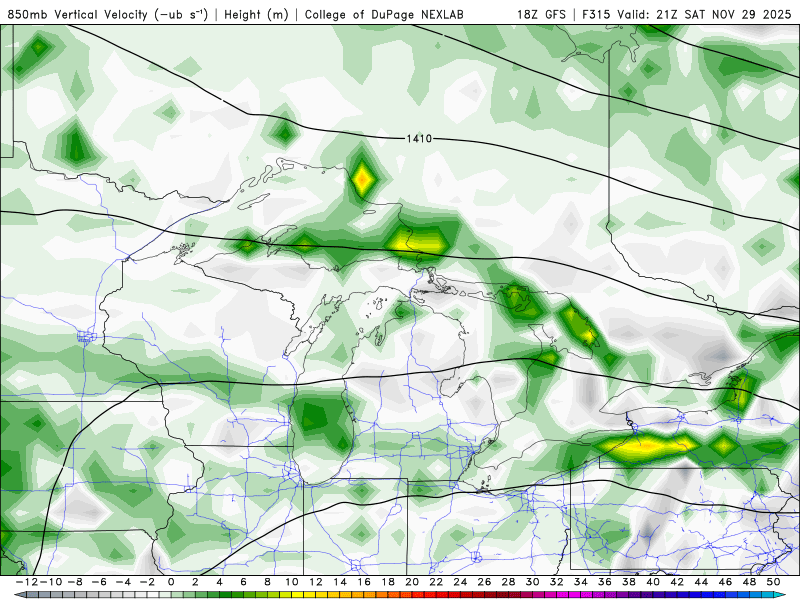Click the "-8" color scale label
Image resolution: width=800 pixels, height=600 pixels.
pyautogui.click(x=74, y=582)
